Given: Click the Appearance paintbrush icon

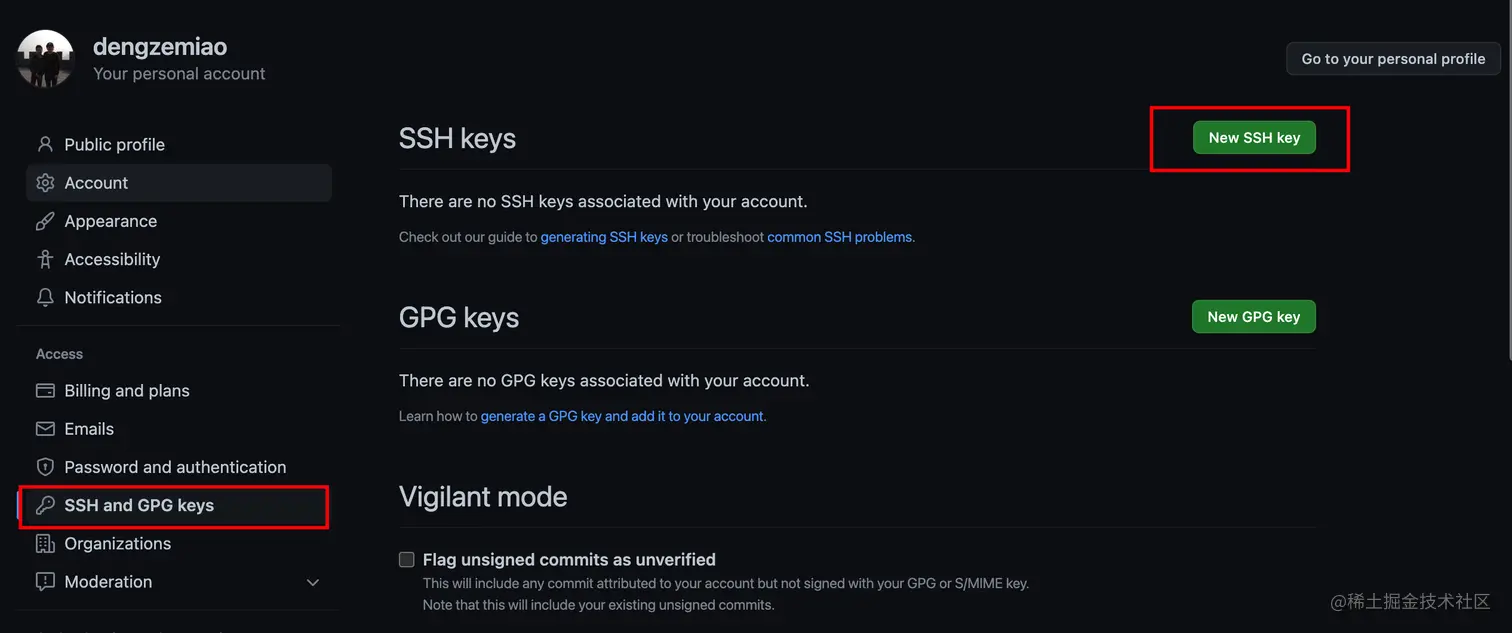Looking at the screenshot, I should pos(45,221).
